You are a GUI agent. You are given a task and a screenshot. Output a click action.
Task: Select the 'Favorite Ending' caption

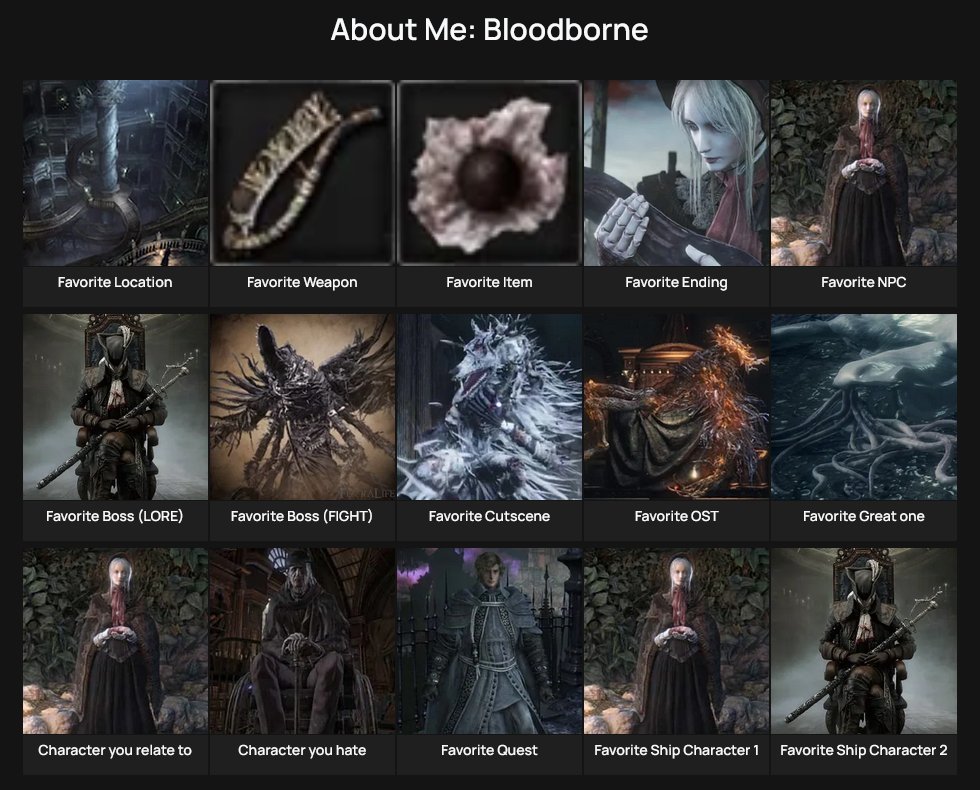point(676,282)
